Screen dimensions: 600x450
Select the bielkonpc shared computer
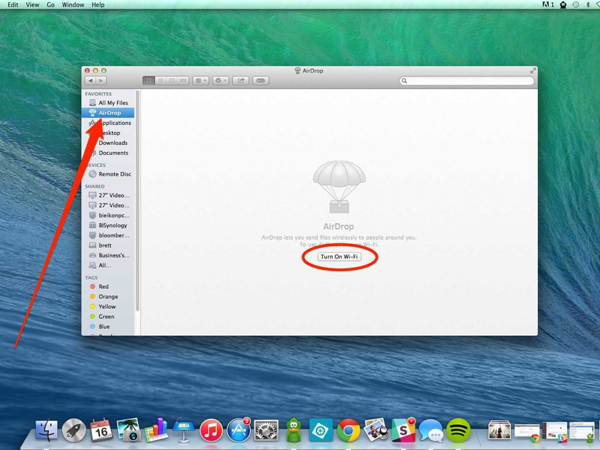(x=108, y=215)
